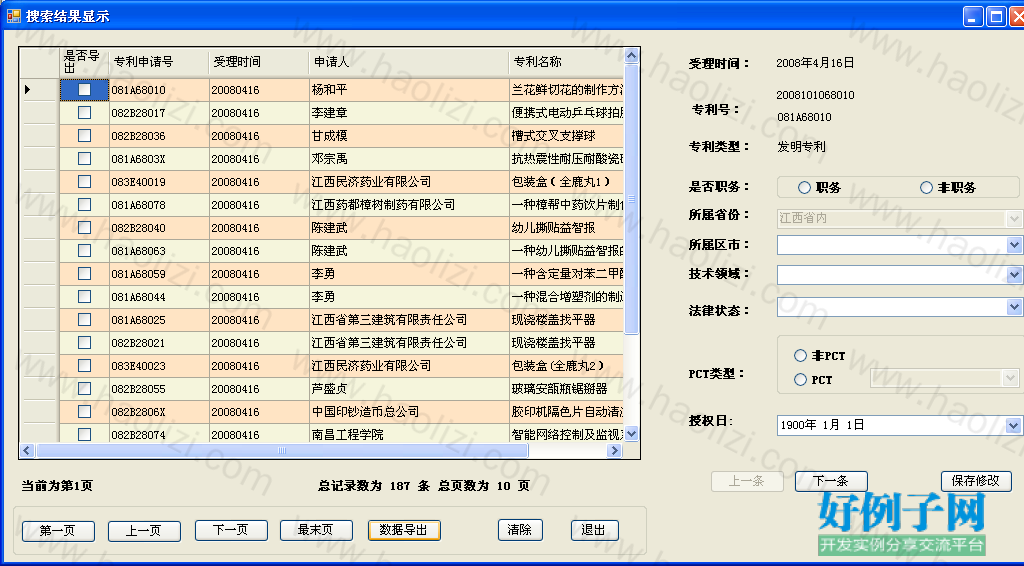The width and height of the screenshot is (1024, 566).
Task: Jump to last page with 最末页
Action: click(316, 530)
